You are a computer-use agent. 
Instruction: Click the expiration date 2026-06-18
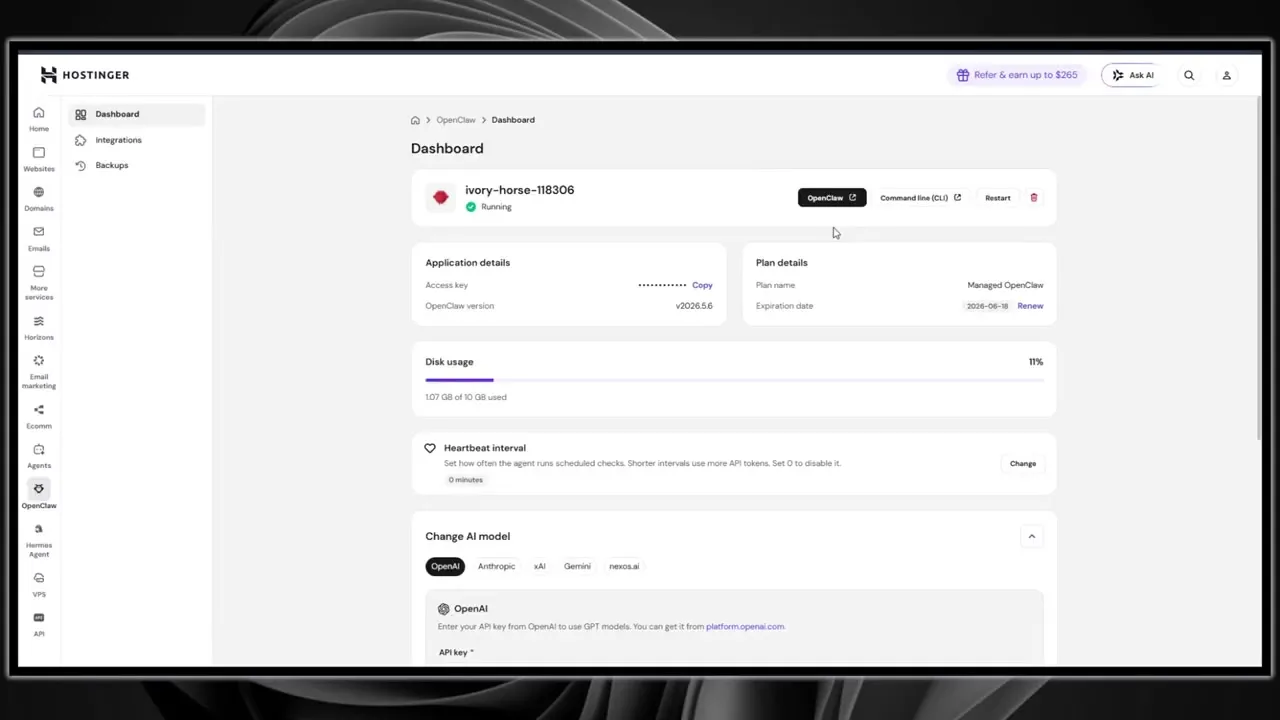pos(987,306)
